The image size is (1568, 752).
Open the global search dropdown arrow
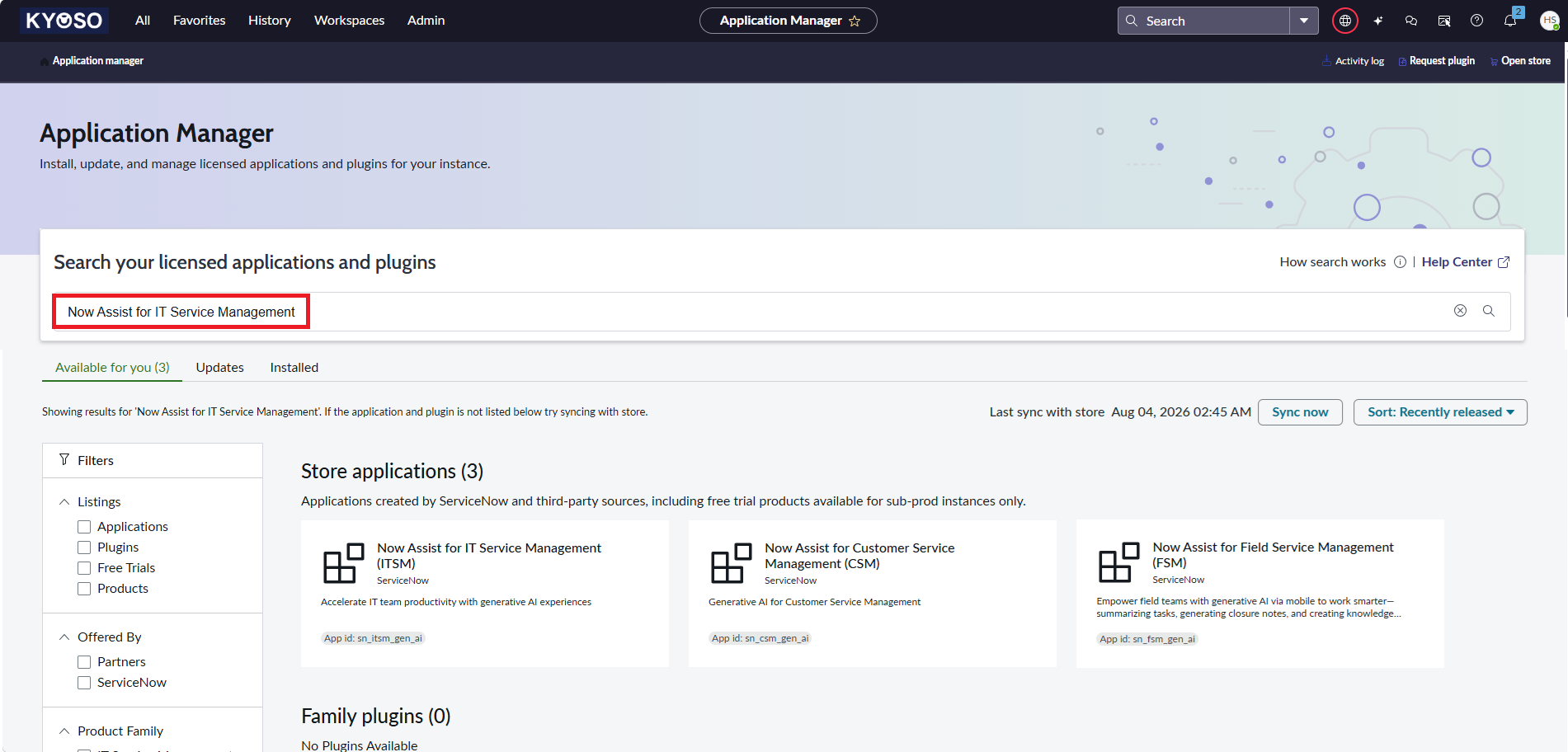(1304, 21)
